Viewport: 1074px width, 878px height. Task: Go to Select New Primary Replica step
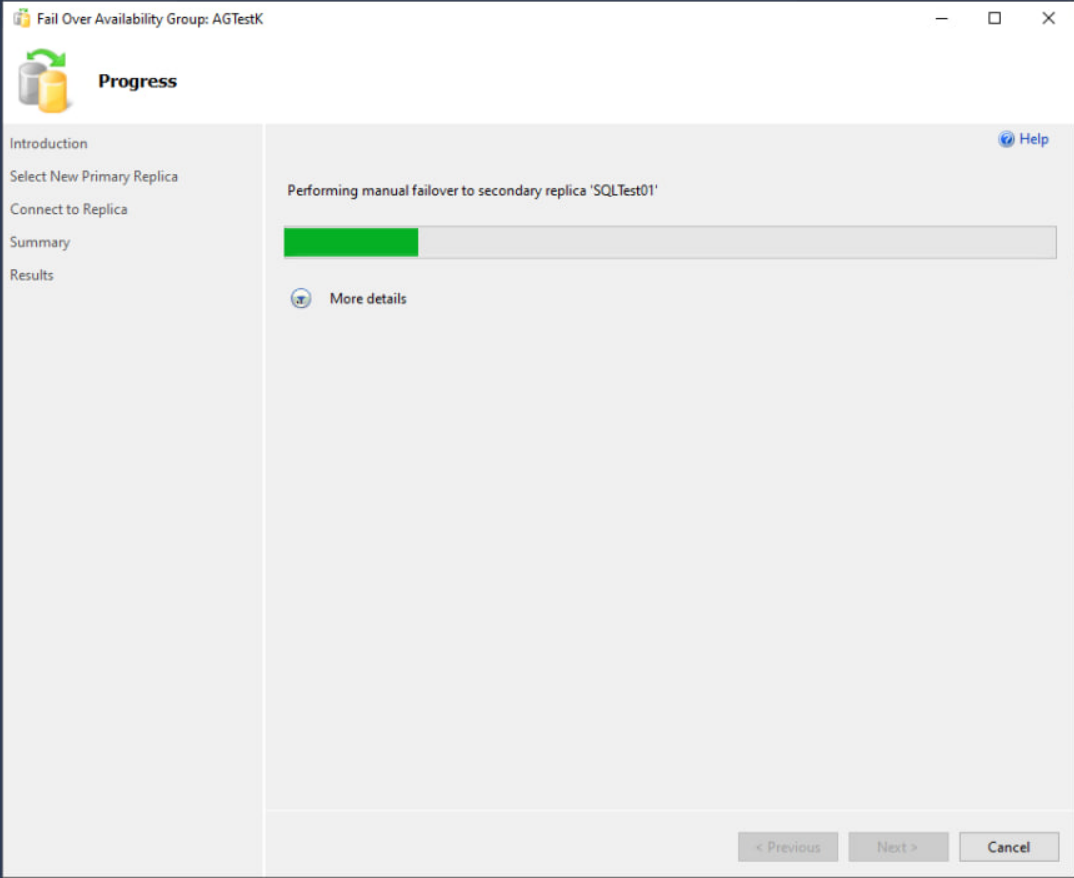pos(94,177)
